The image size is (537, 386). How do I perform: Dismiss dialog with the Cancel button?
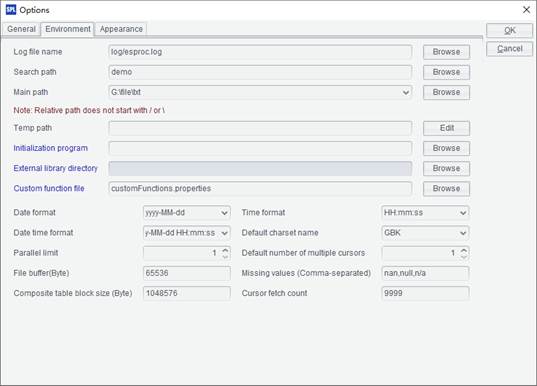(x=510, y=49)
